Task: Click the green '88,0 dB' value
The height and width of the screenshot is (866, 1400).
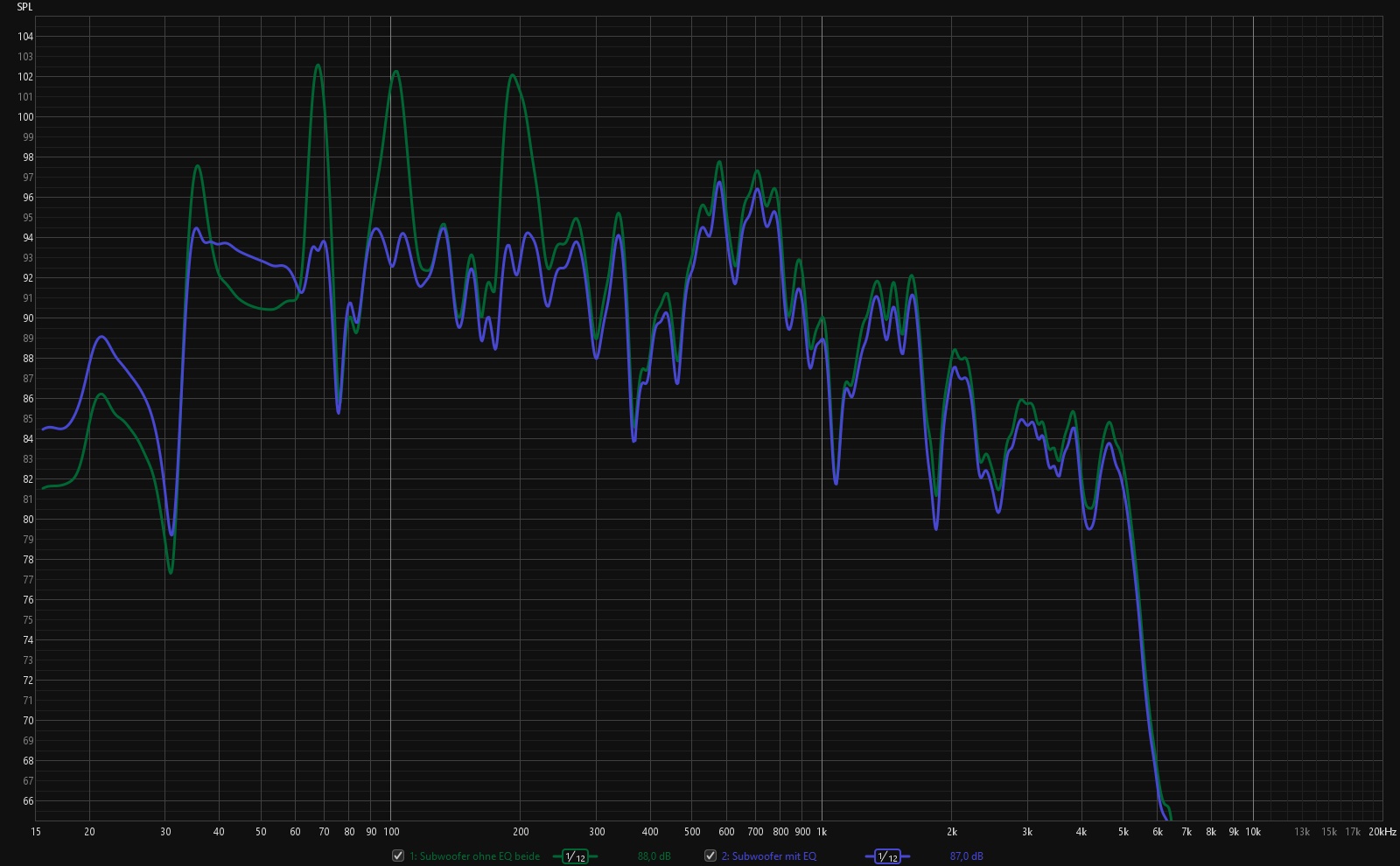Action: tap(654, 856)
